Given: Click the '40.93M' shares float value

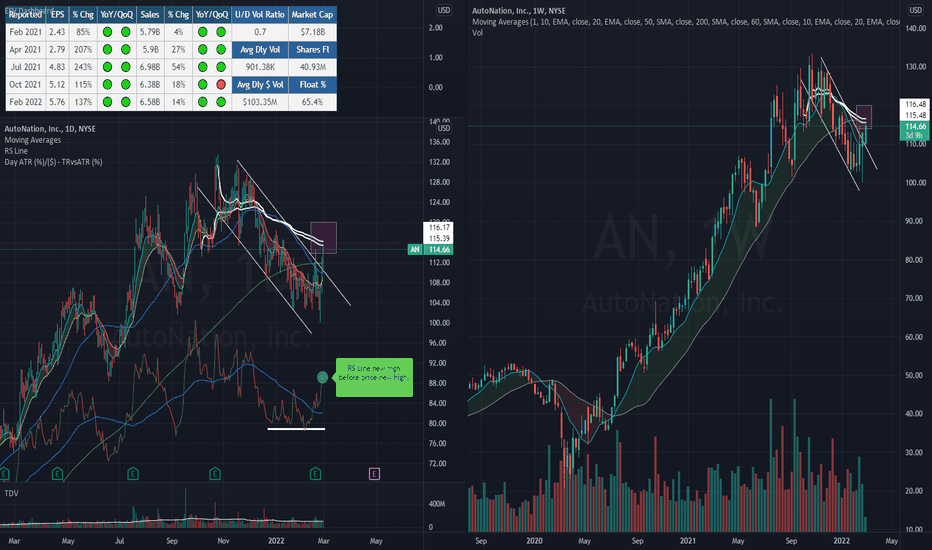Looking at the screenshot, I should click(313, 67).
